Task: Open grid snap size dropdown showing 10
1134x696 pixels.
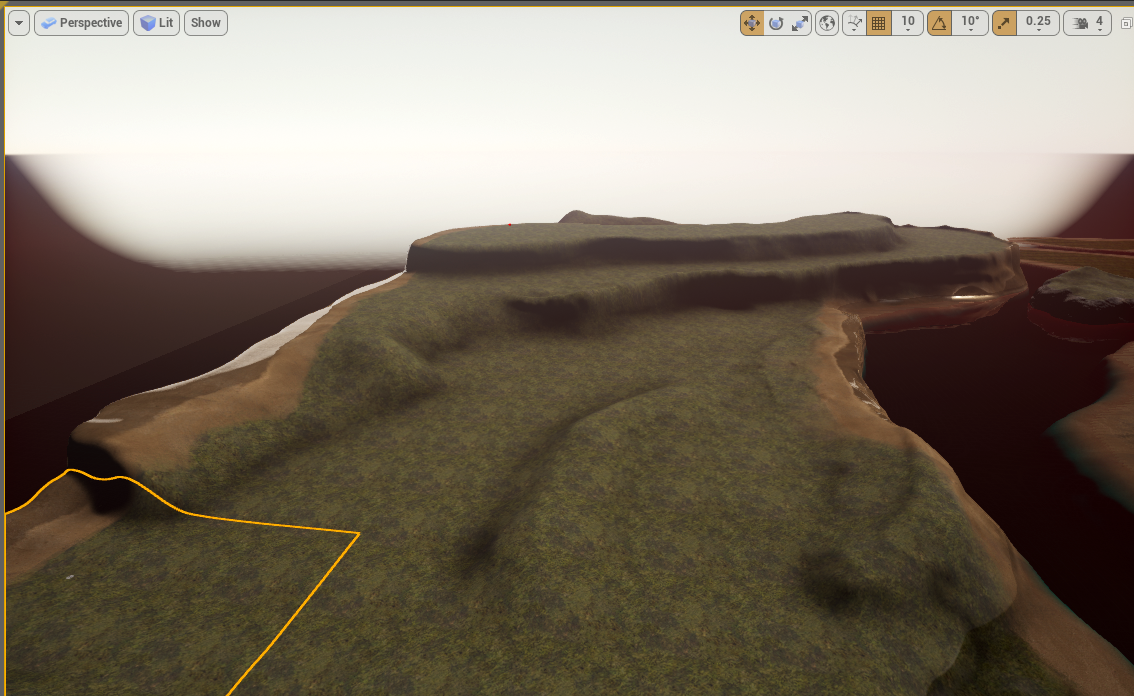Action: 908,23
